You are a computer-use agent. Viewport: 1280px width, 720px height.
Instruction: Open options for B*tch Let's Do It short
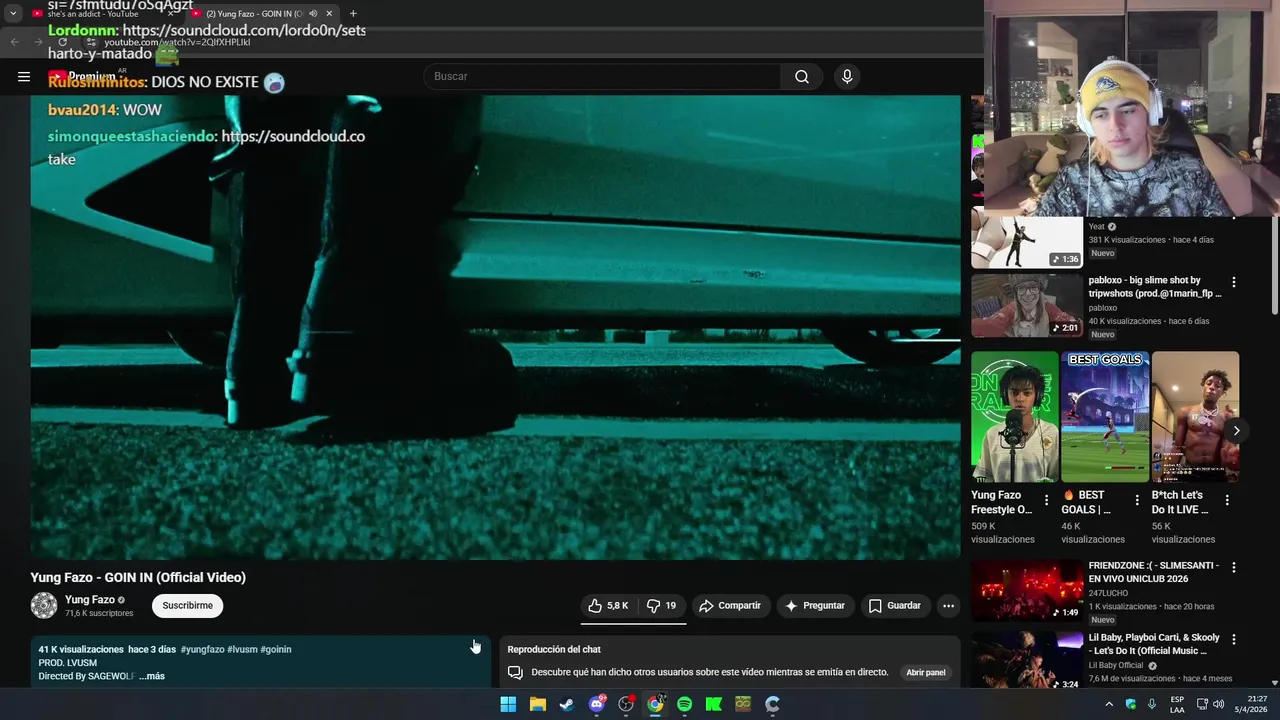tap(1227, 500)
